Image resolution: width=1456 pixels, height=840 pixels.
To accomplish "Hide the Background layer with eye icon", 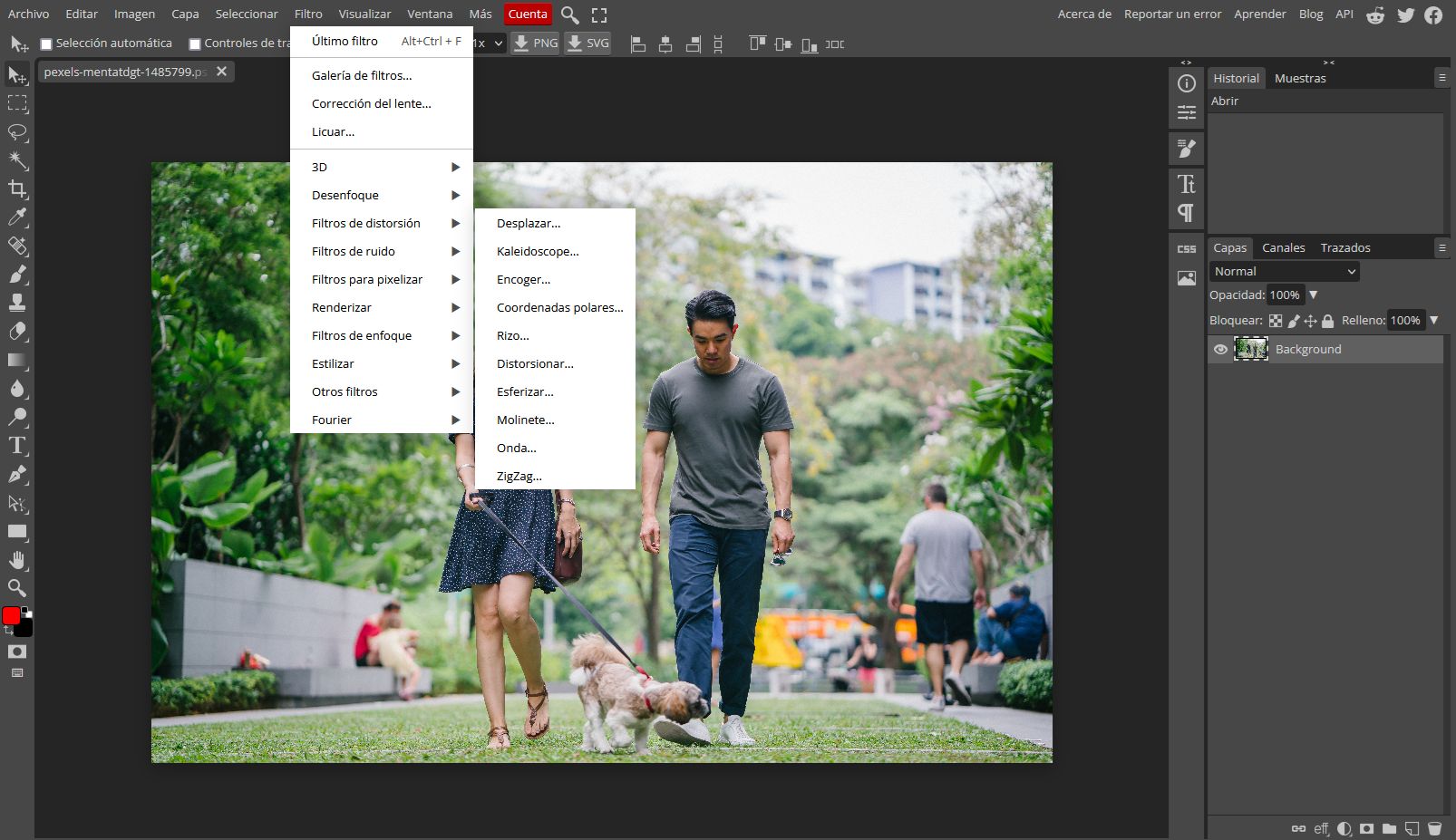I will click(1220, 349).
